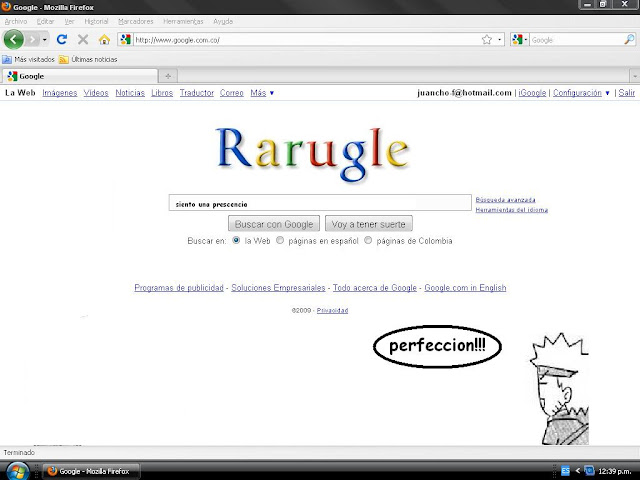Viewport: 640px width, 480px height.
Task: Click the forward navigation arrow
Action: pyautogui.click(x=32, y=40)
